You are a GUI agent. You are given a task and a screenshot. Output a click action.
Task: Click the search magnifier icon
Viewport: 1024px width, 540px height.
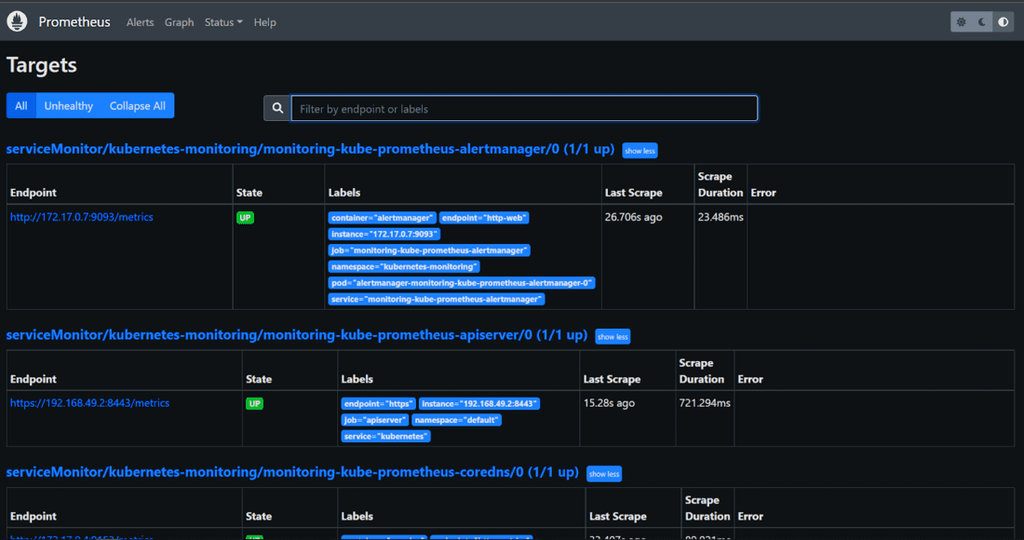[278, 108]
